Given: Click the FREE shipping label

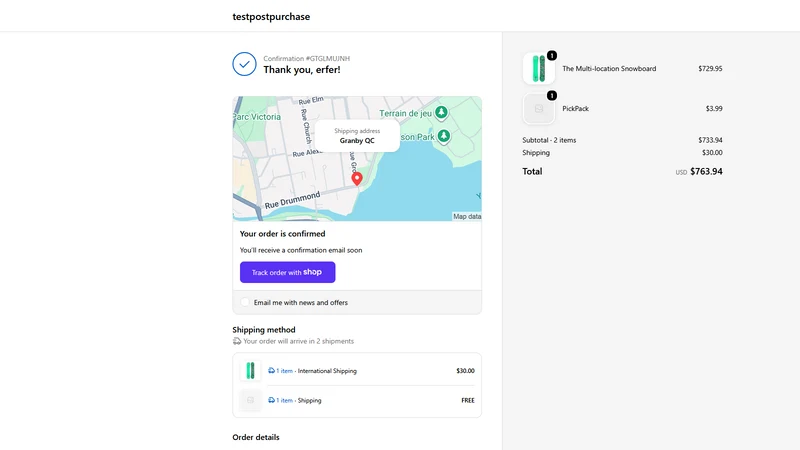Looking at the screenshot, I should pos(468,401).
